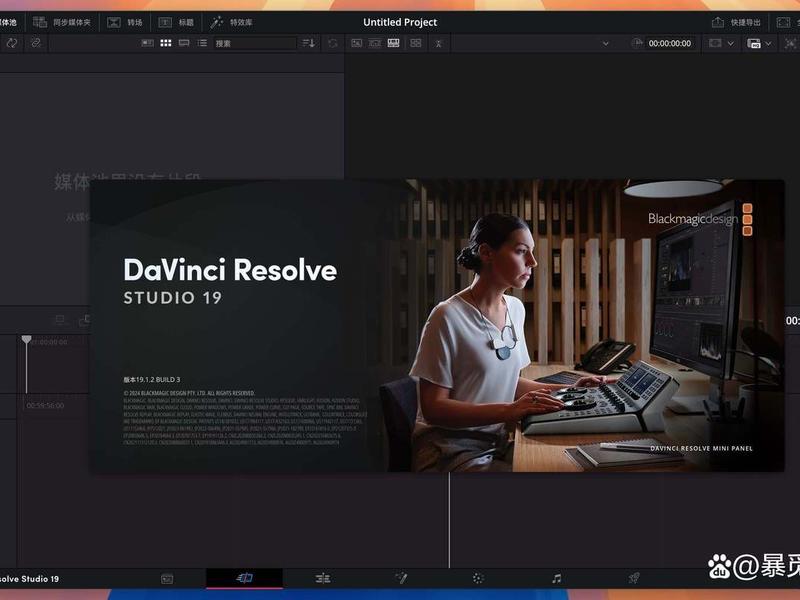Screen dimensions: 800x600
Task: Click the Blackmagicdesign logo on splash
Action: click(x=700, y=219)
